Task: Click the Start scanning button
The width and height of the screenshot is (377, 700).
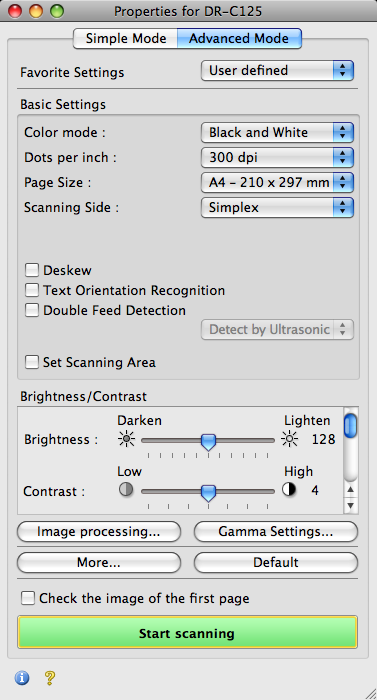Action: 187,633
